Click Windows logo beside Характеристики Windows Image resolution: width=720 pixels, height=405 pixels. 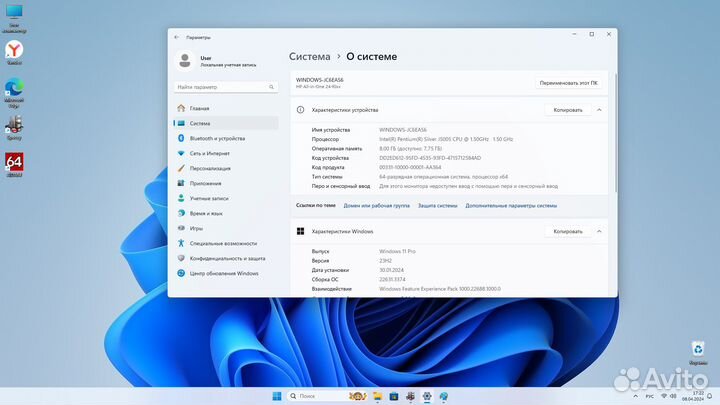300,231
